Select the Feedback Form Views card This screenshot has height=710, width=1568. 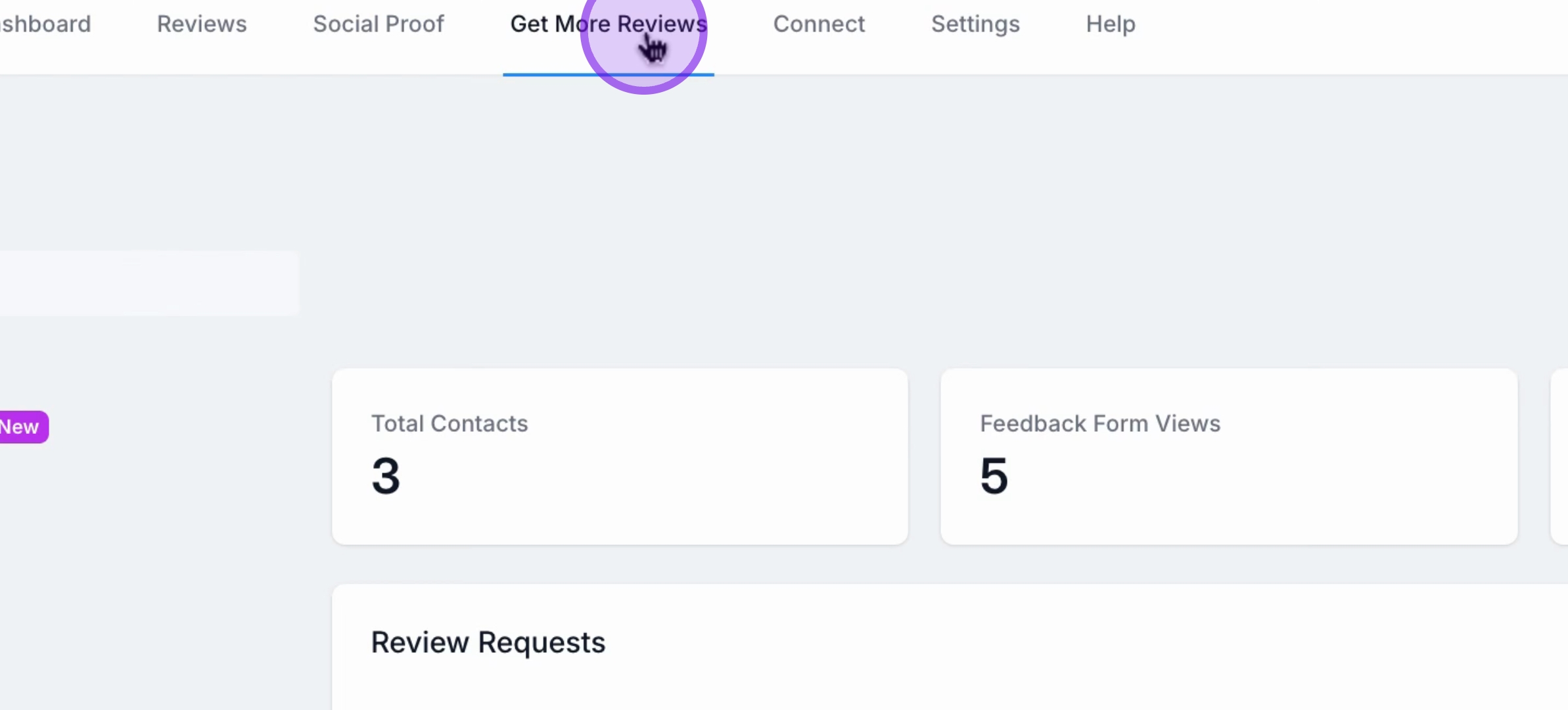1229,456
